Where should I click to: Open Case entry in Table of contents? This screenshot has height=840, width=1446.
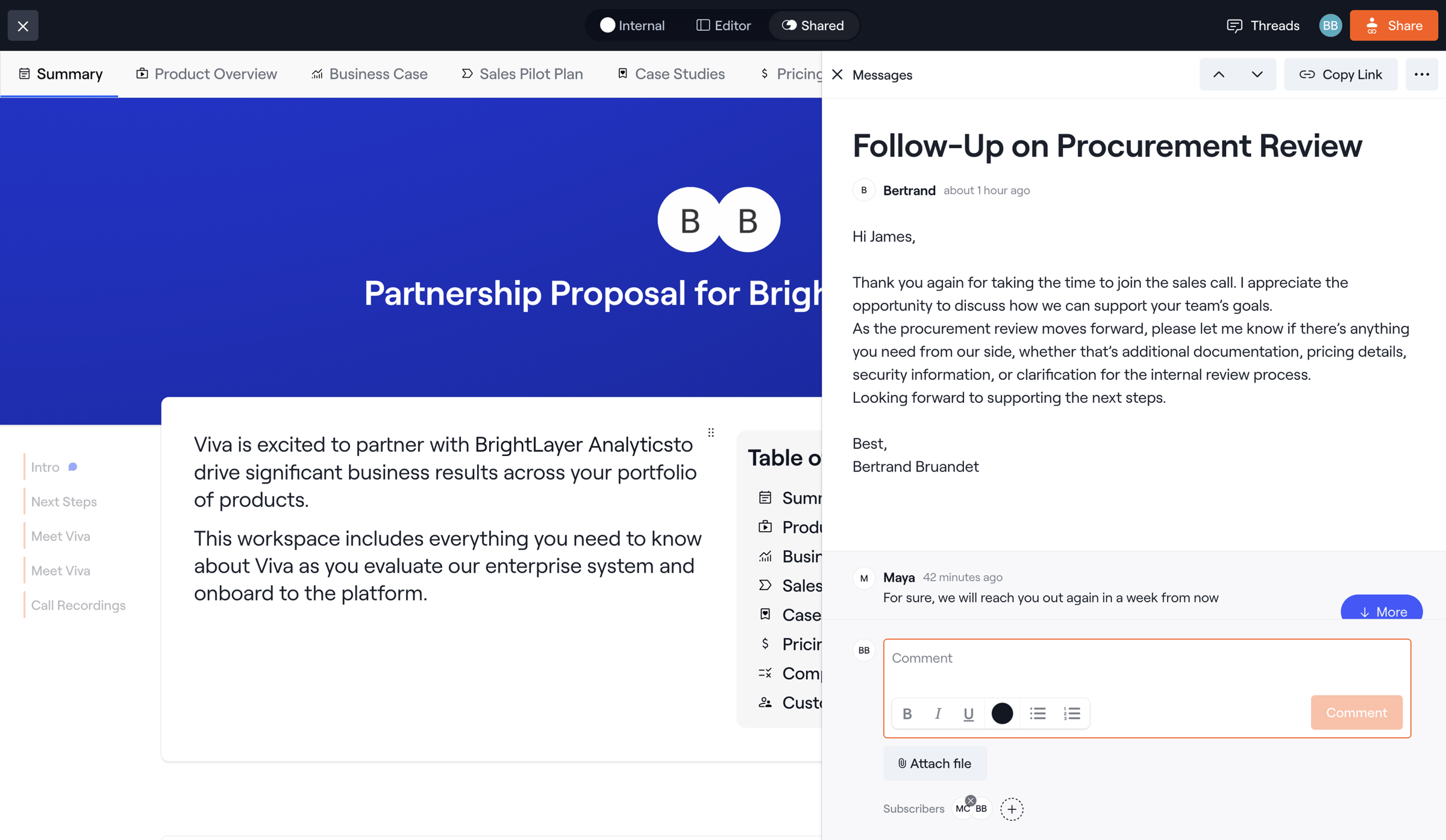click(x=790, y=615)
